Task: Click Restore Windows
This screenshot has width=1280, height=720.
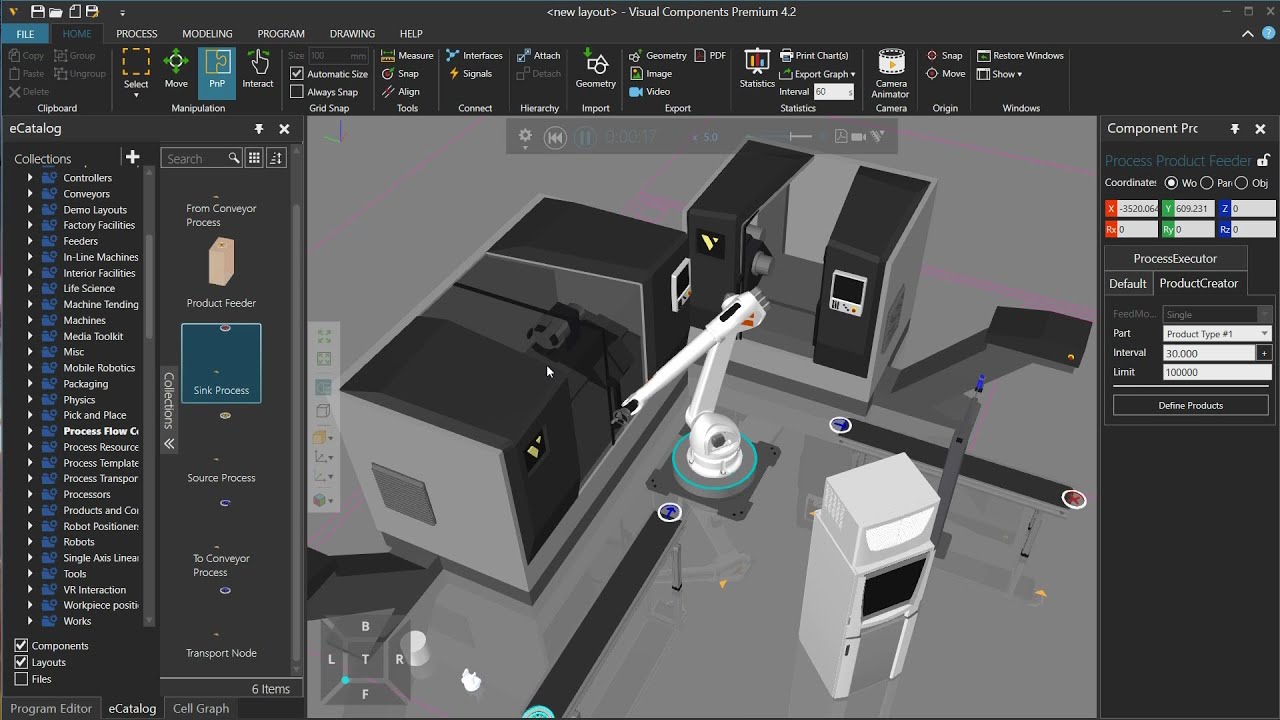Action: [x=1020, y=56]
